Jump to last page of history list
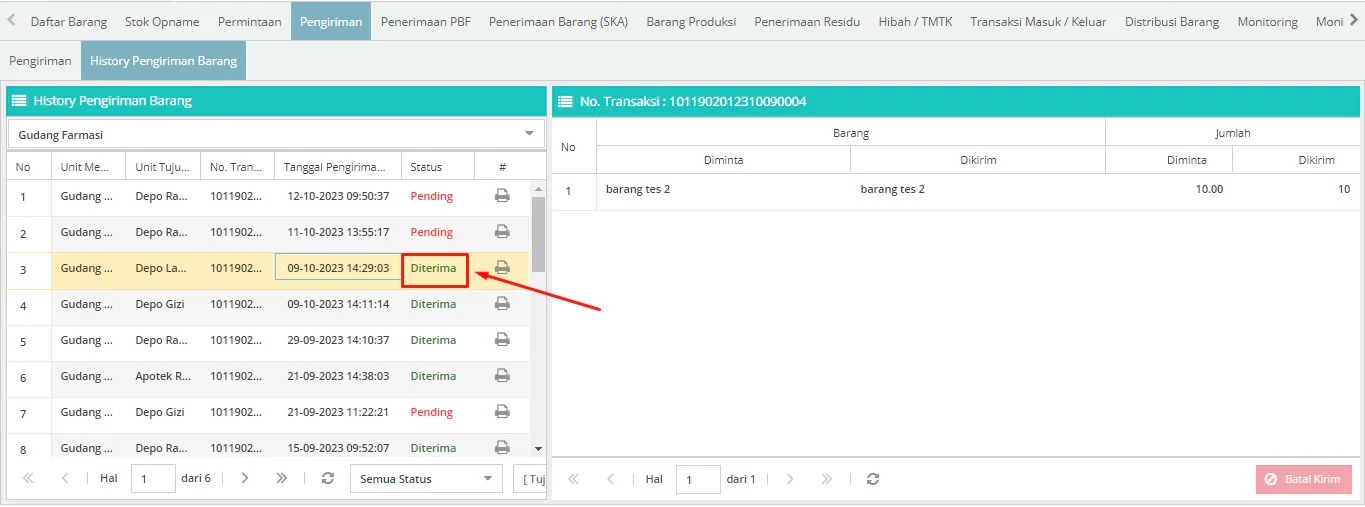 click(x=282, y=479)
